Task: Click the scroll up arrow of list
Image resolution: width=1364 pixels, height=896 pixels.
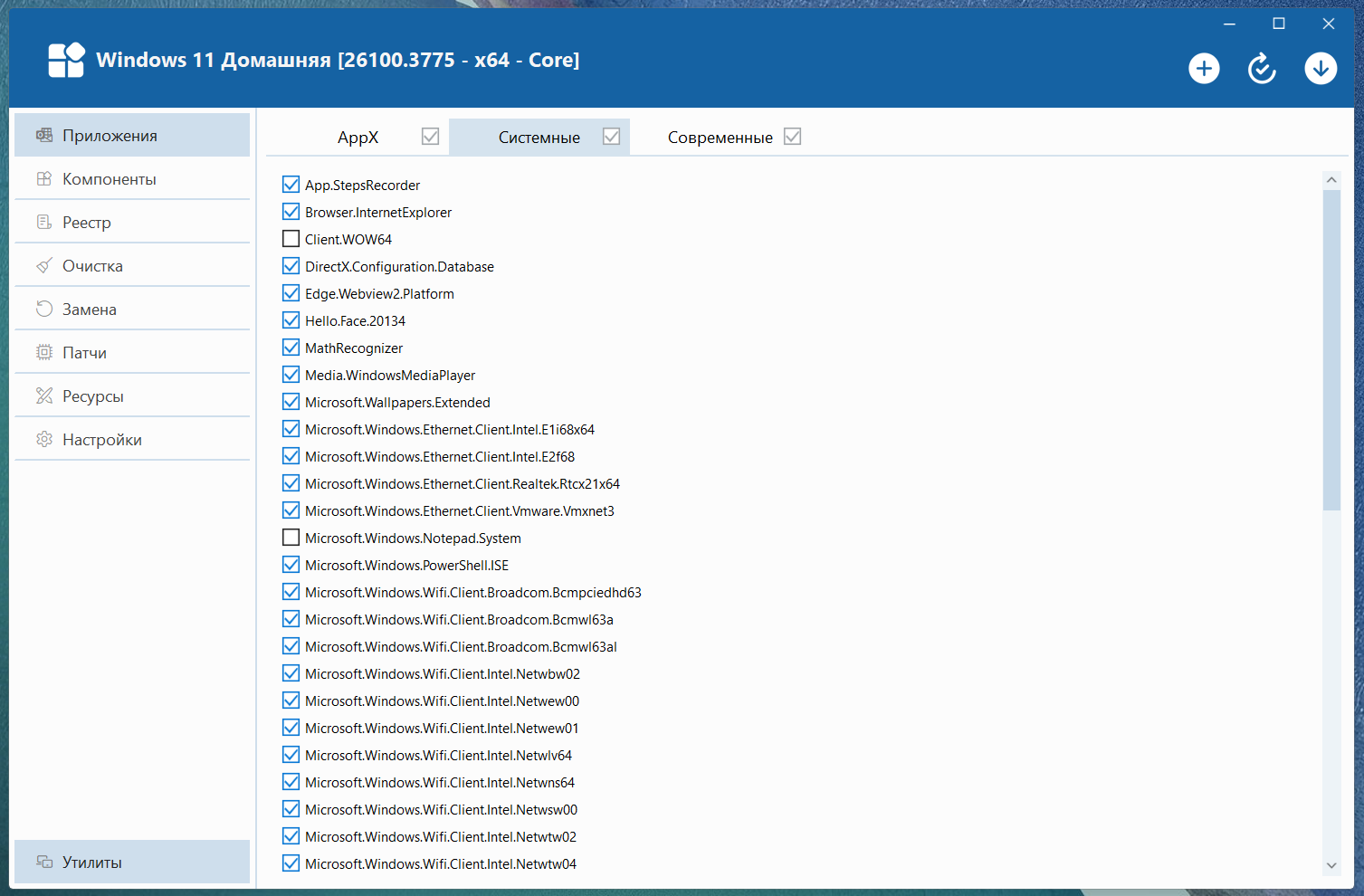Action: tap(1331, 180)
